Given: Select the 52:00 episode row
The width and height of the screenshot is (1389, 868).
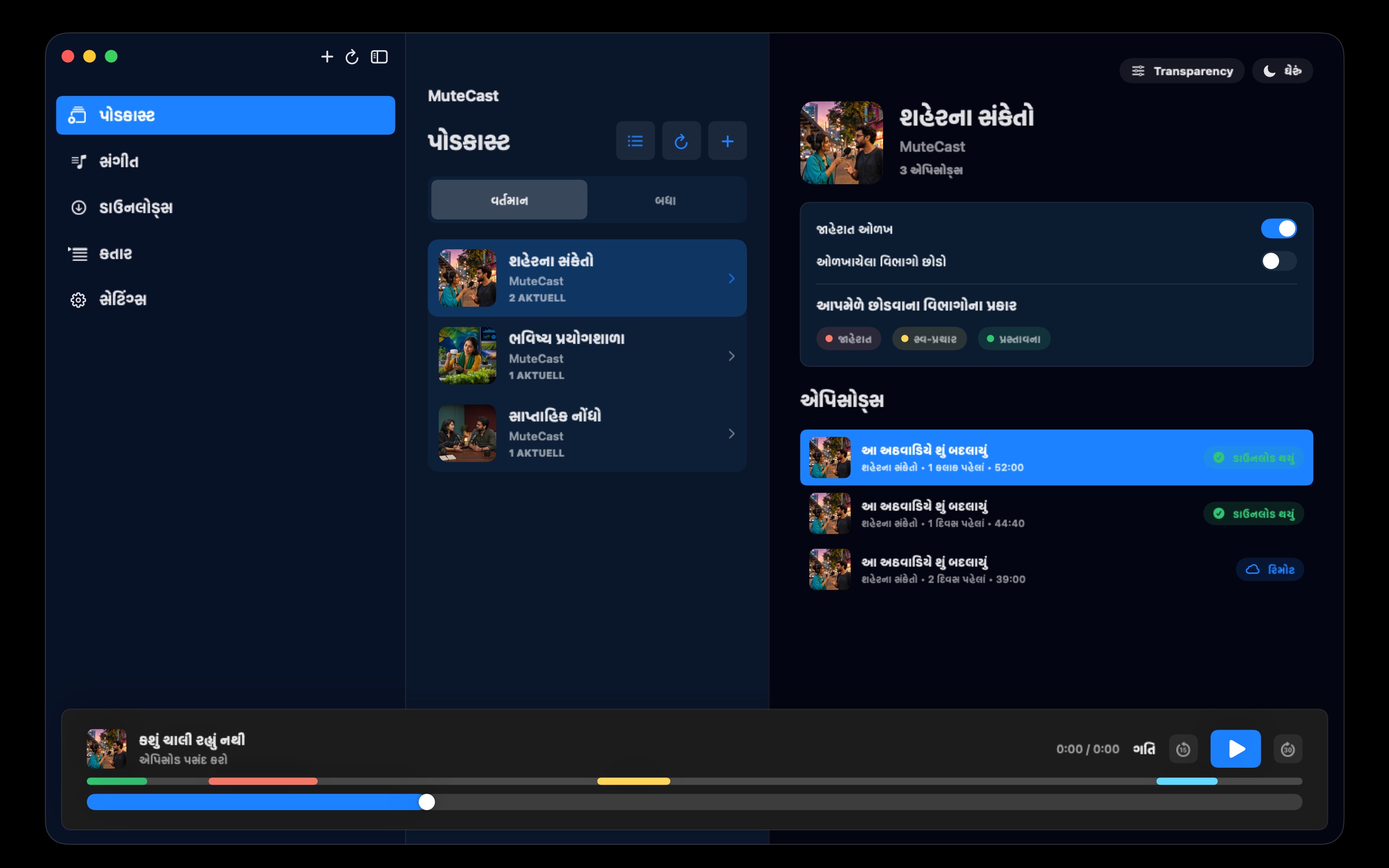Looking at the screenshot, I should [x=1056, y=458].
